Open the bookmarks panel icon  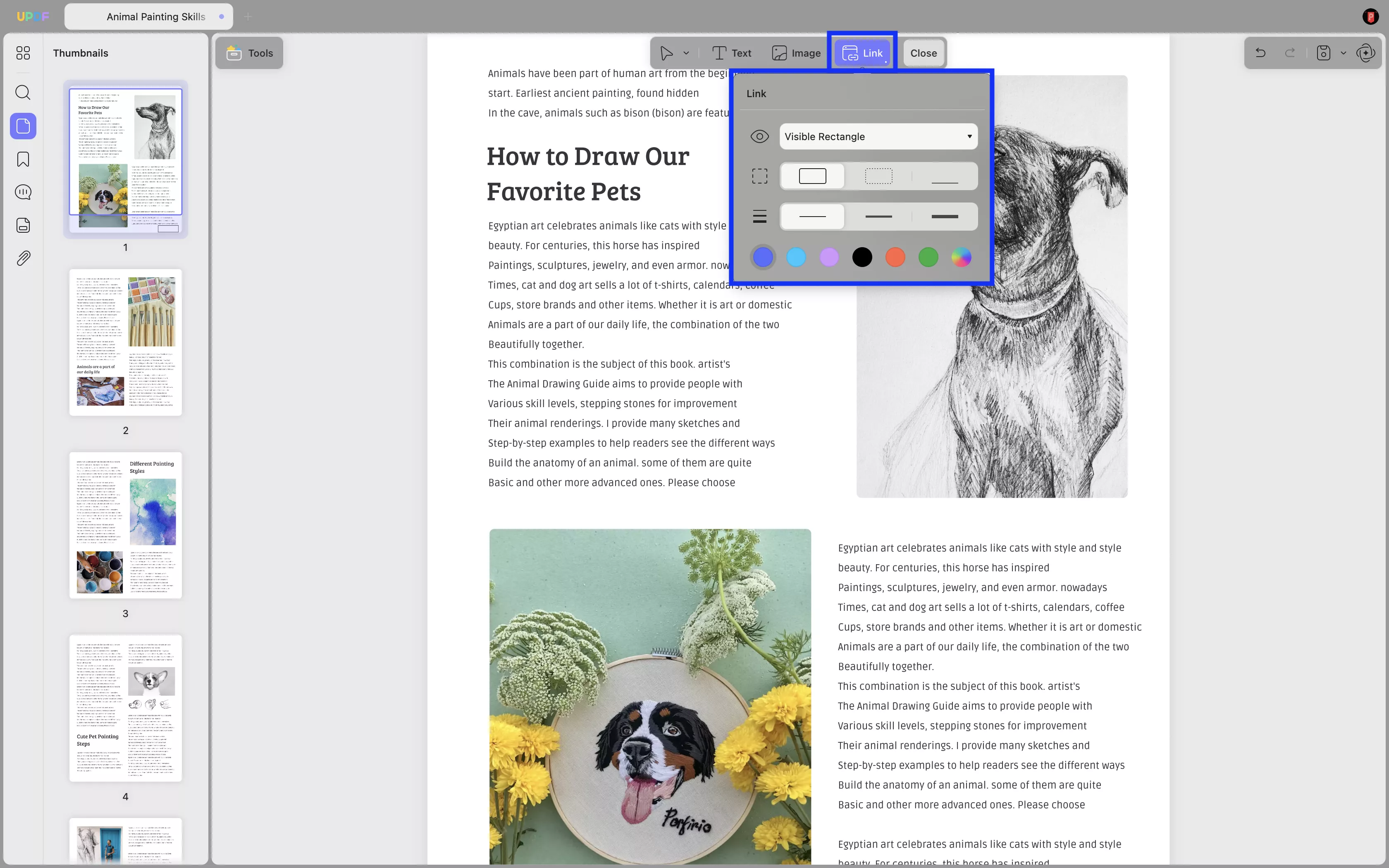click(x=23, y=159)
